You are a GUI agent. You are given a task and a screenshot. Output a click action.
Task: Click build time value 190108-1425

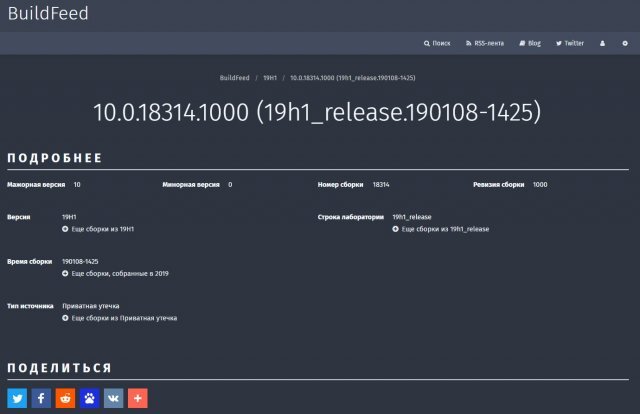80,261
